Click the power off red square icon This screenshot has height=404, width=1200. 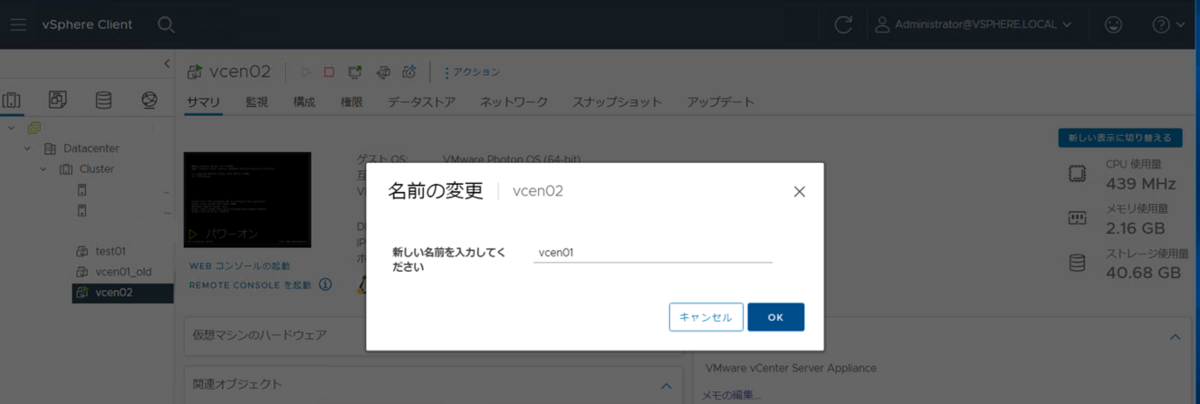[x=329, y=72]
